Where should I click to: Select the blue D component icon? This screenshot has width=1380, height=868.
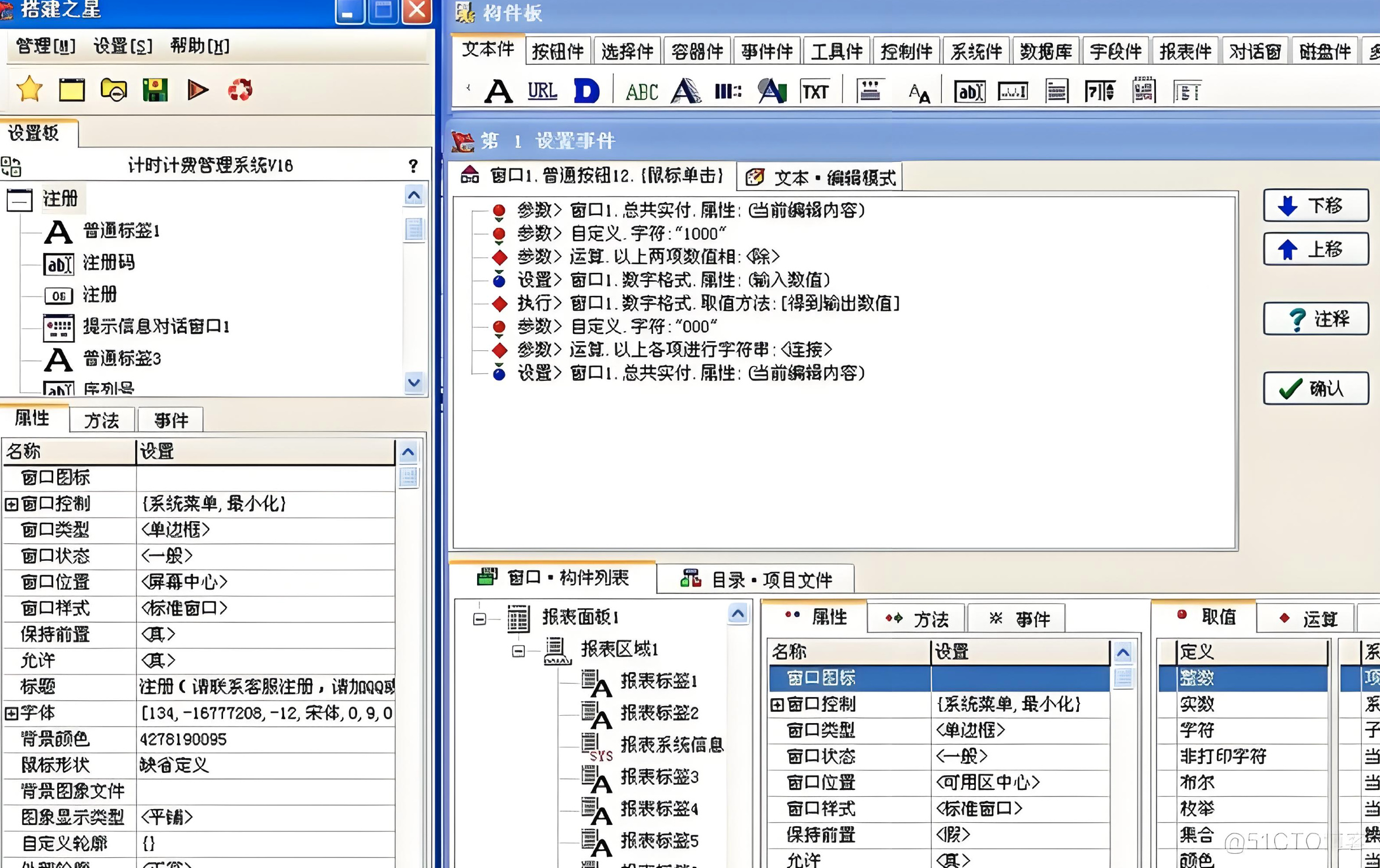click(x=586, y=91)
